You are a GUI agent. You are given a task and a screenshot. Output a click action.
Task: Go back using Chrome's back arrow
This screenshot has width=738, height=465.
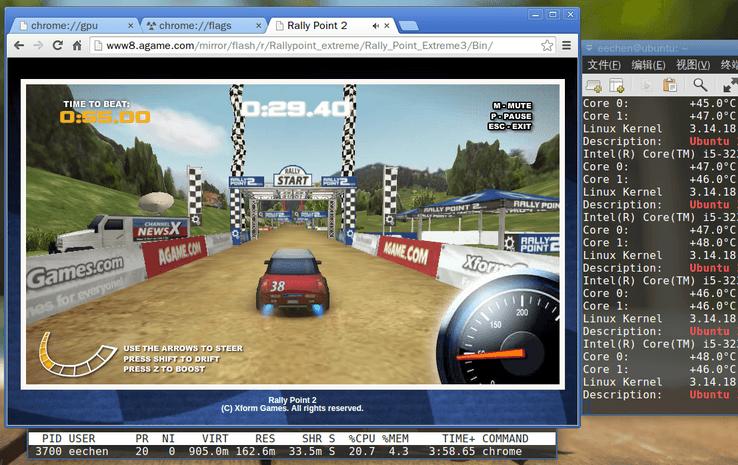point(19,46)
